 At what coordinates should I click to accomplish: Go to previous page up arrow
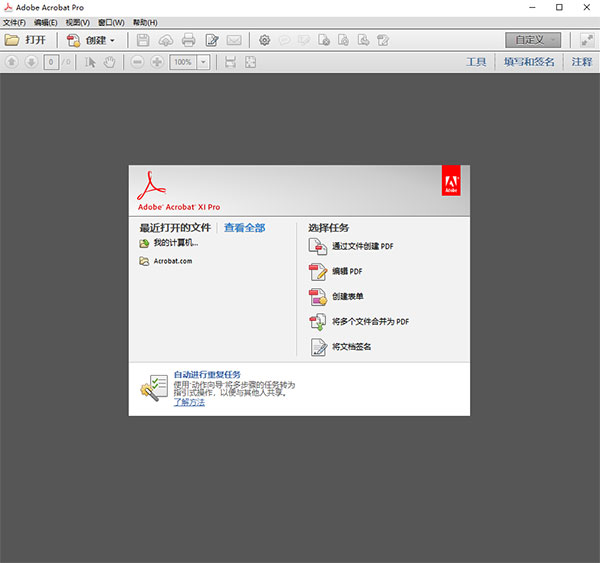[11, 62]
